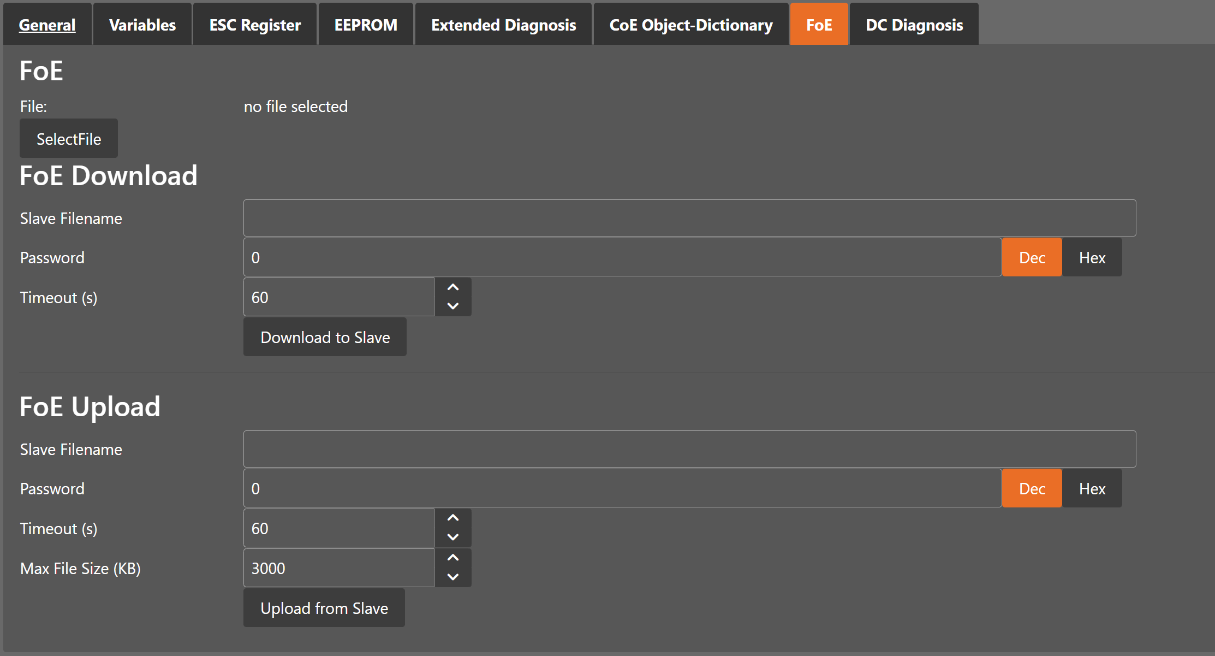Decrease the FoE Download timeout value
1215x656 pixels.
coord(453,306)
